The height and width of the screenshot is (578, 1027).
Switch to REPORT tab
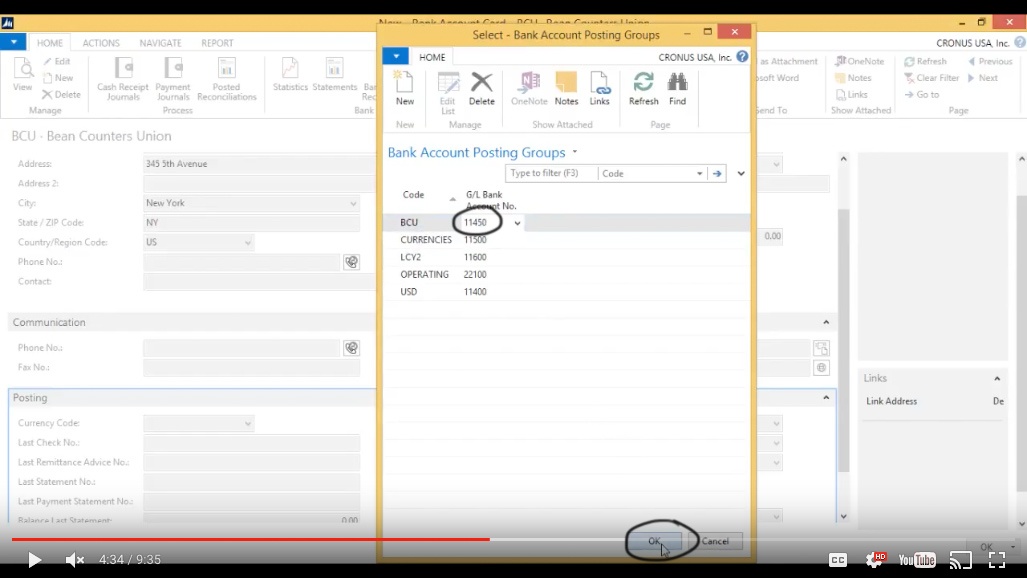click(217, 43)
